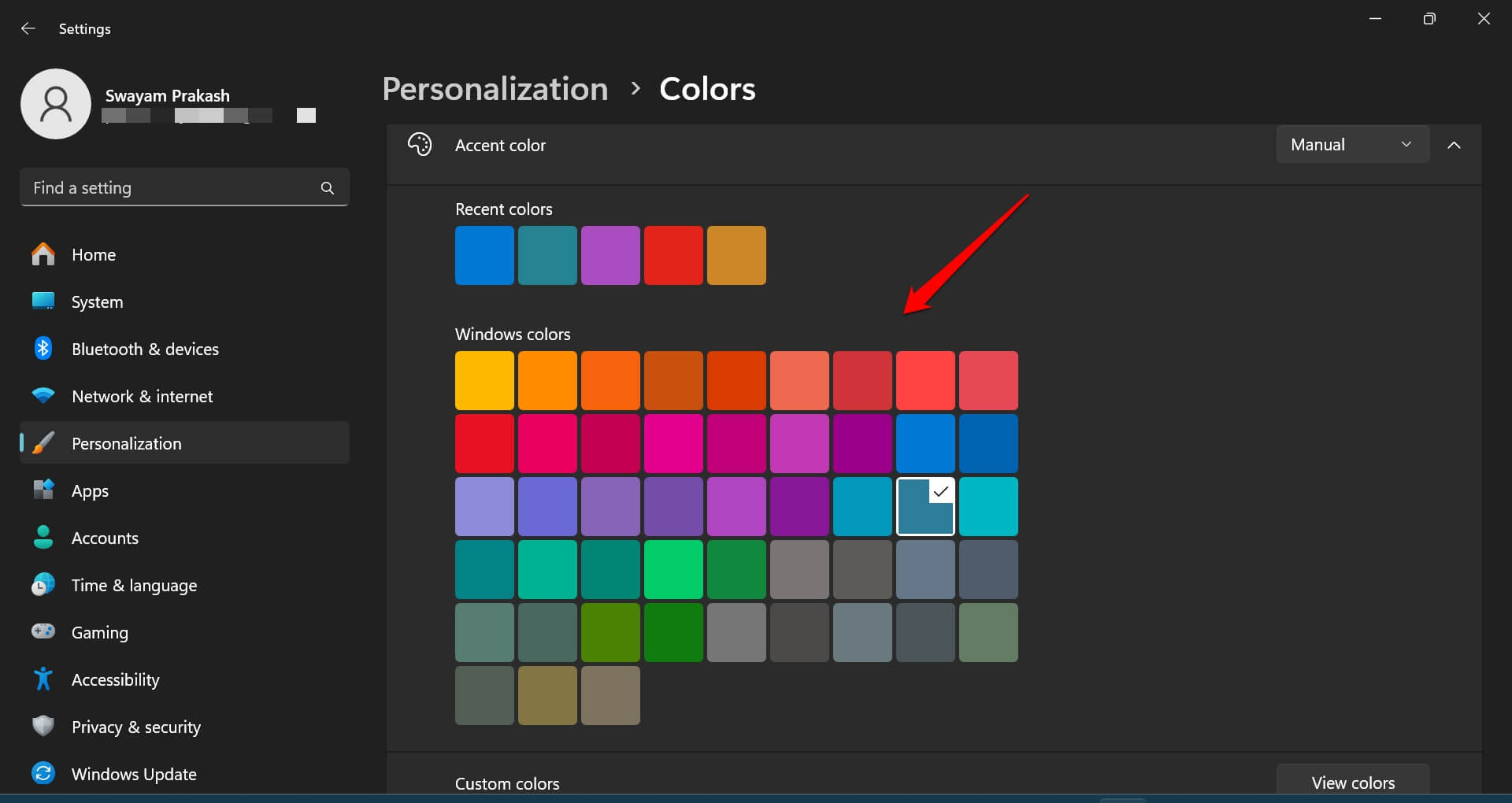This screenshot has height=803, width=1512.
Task: Click the System monitor icon
Action: point(43,302)
